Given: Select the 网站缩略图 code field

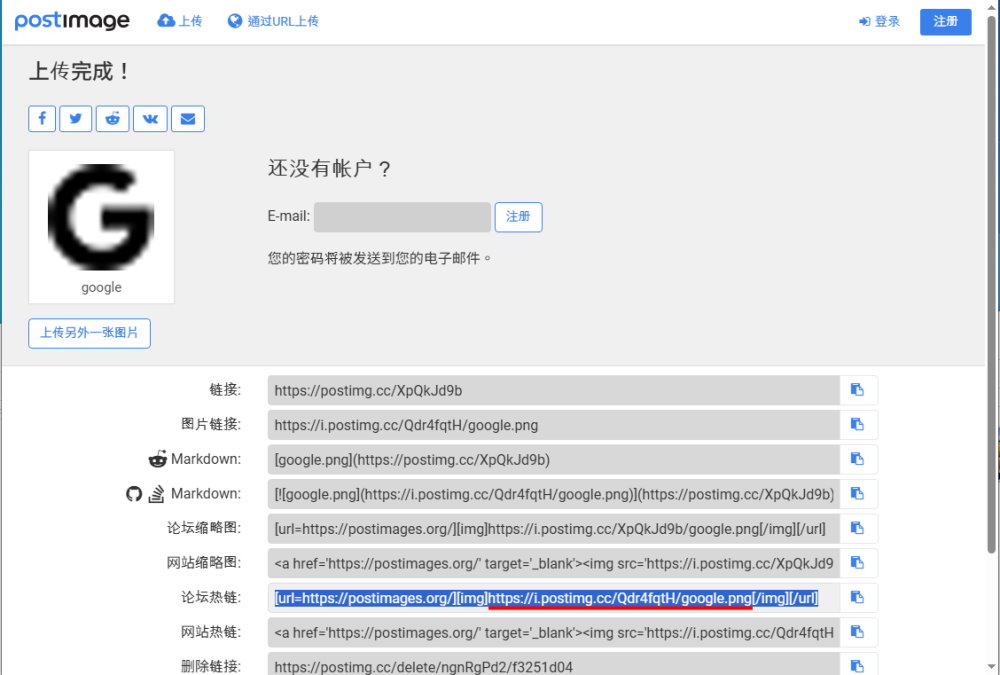Looking at the screenshot, I should (554, 563).
